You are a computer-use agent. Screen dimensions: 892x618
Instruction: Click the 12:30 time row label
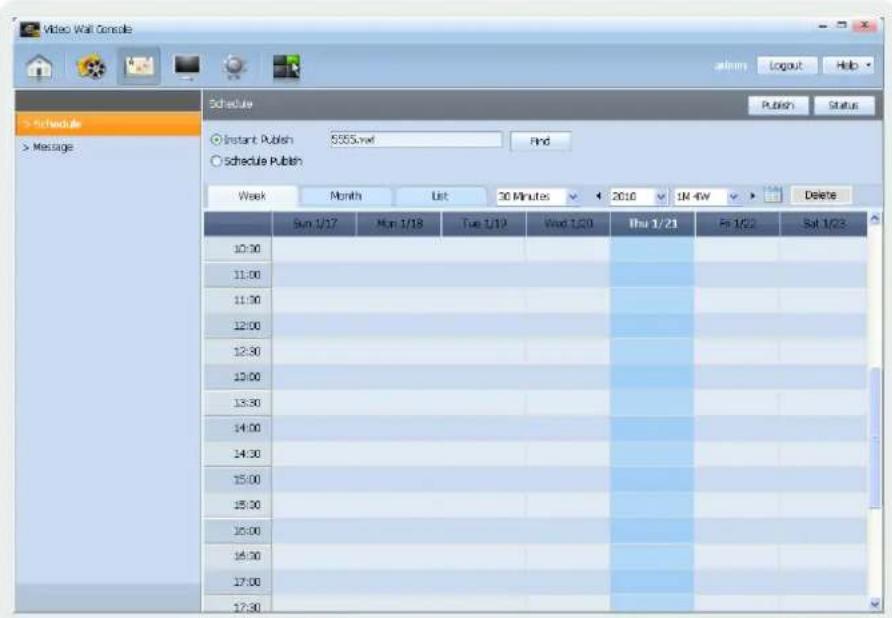pos(238,352)
